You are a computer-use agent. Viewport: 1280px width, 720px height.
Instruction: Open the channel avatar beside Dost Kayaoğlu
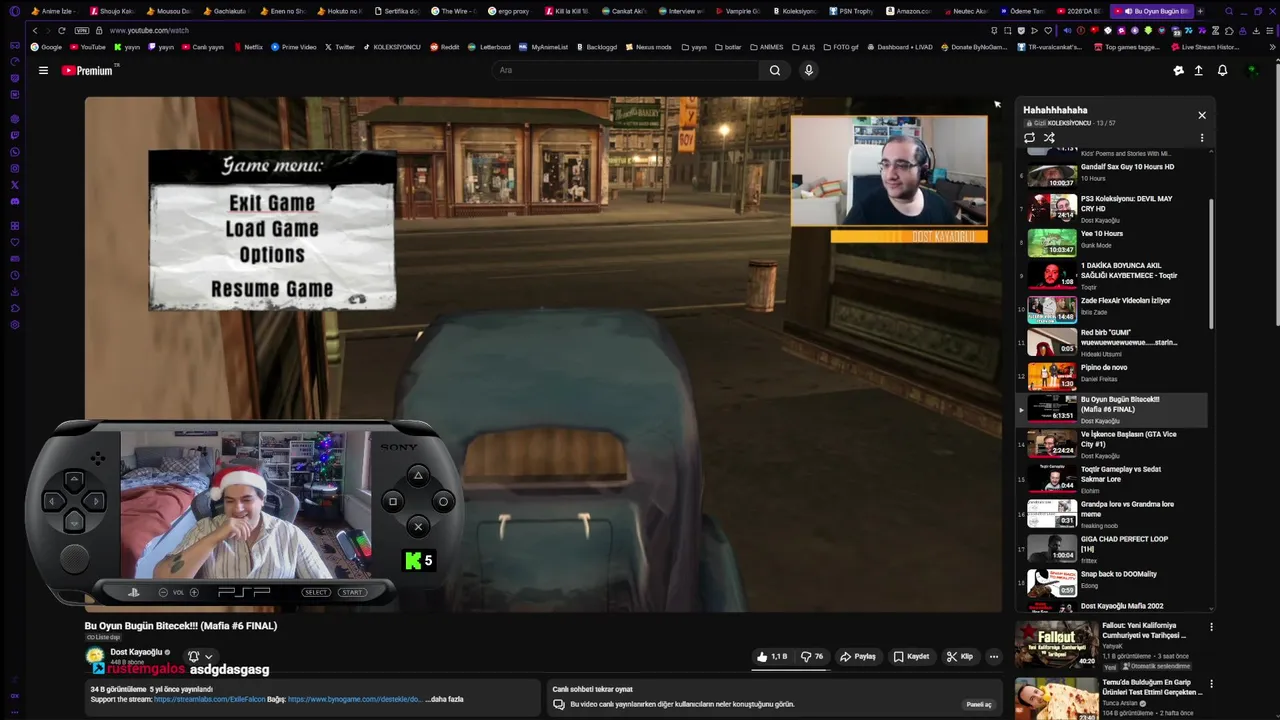pyautogui.click(x=95, y=656)
